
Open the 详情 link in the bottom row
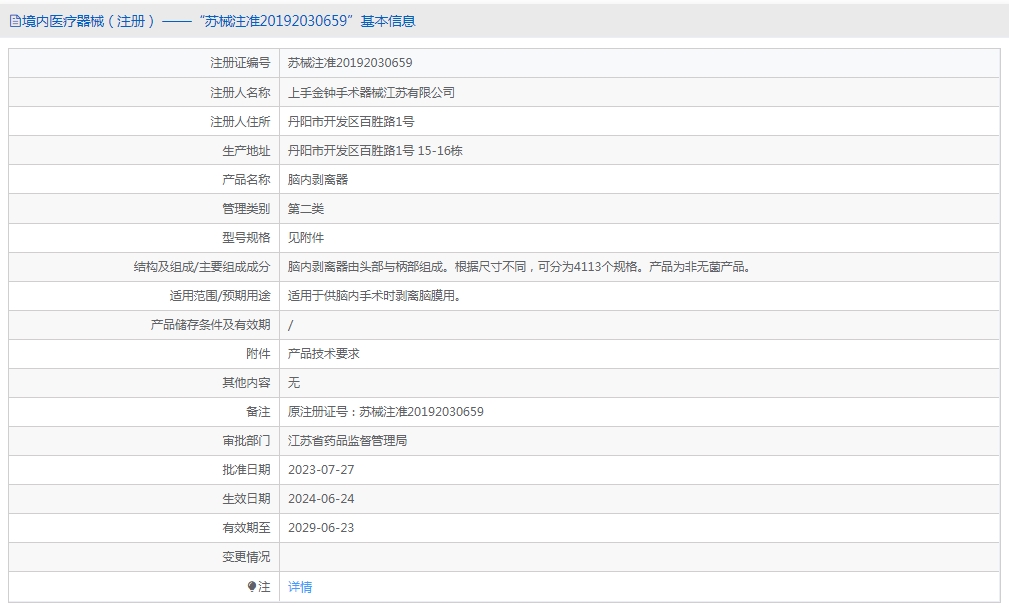[x=300, y=587]
